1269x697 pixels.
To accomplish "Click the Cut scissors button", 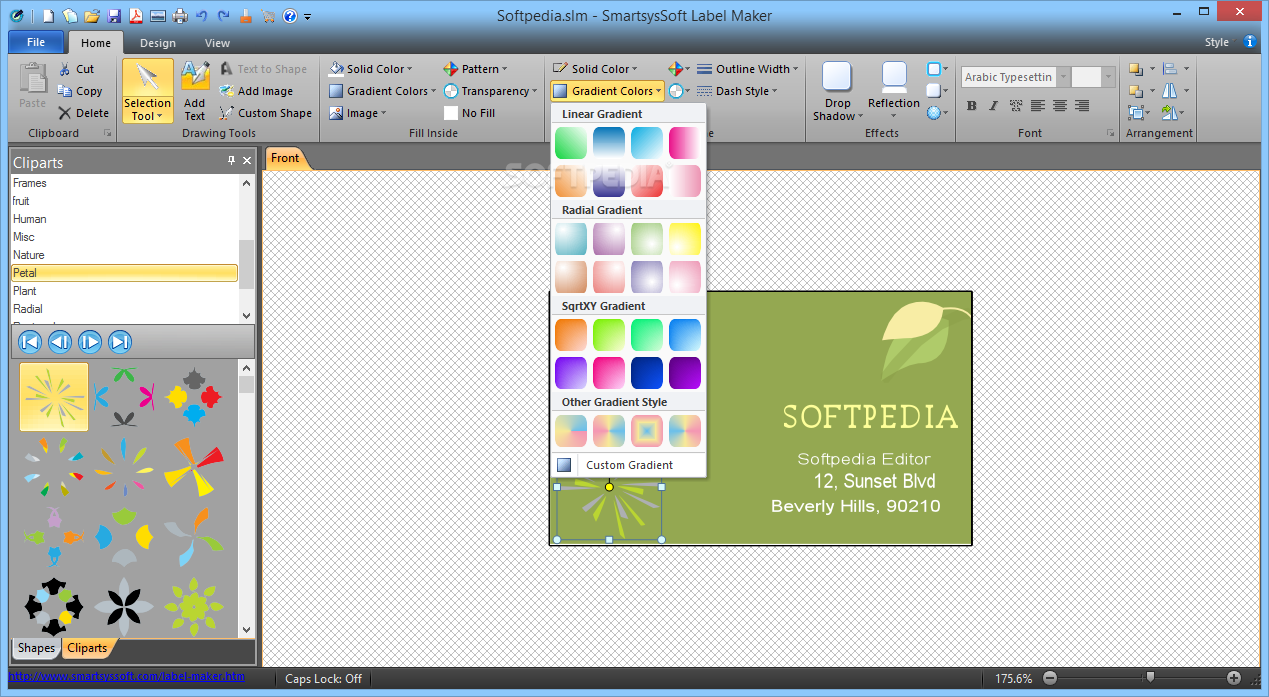I will click(x=76, y=69).
